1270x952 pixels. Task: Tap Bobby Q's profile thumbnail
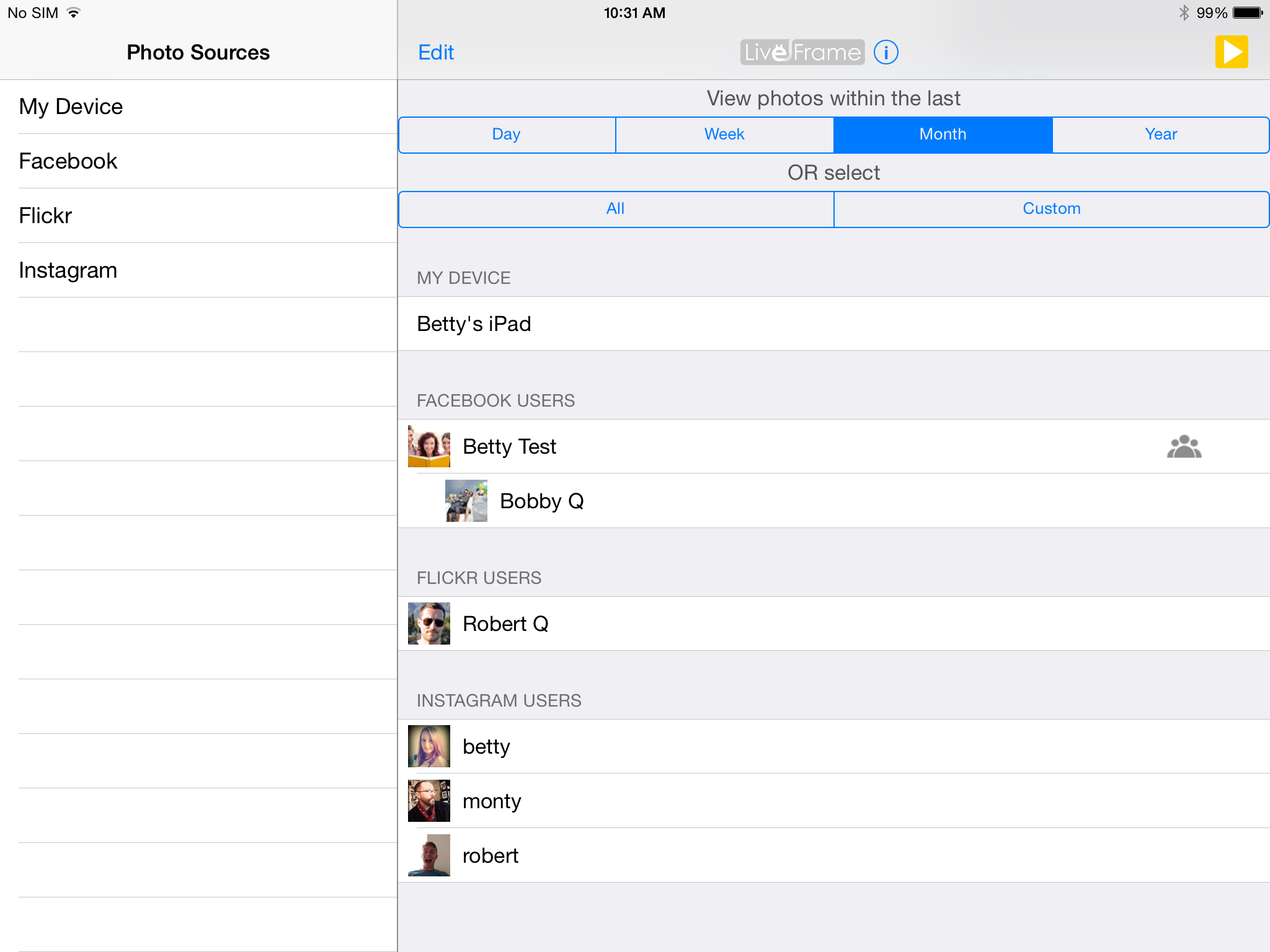466,501
